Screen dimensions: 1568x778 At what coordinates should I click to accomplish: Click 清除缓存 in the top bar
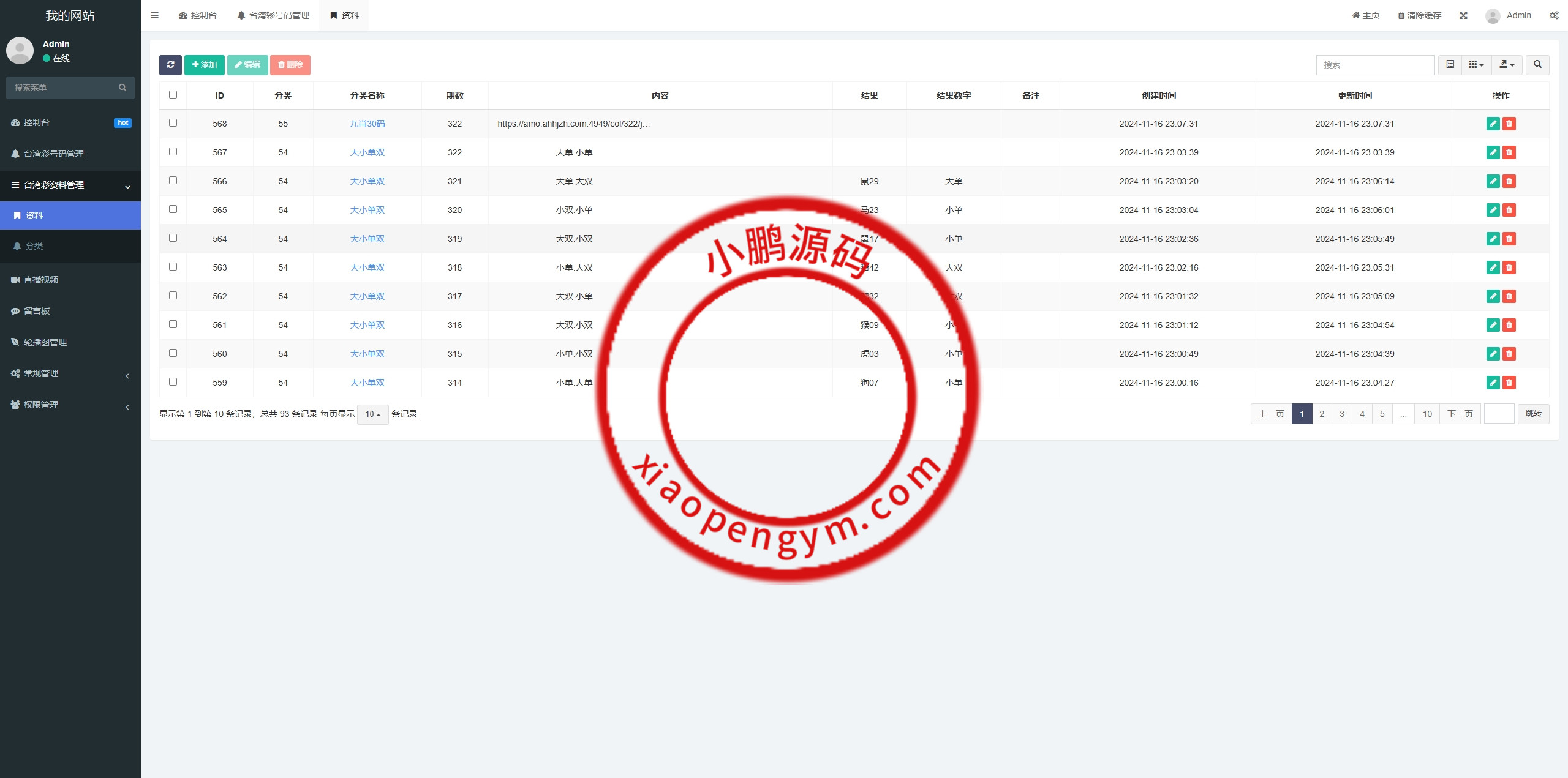tap(1419, 15)
